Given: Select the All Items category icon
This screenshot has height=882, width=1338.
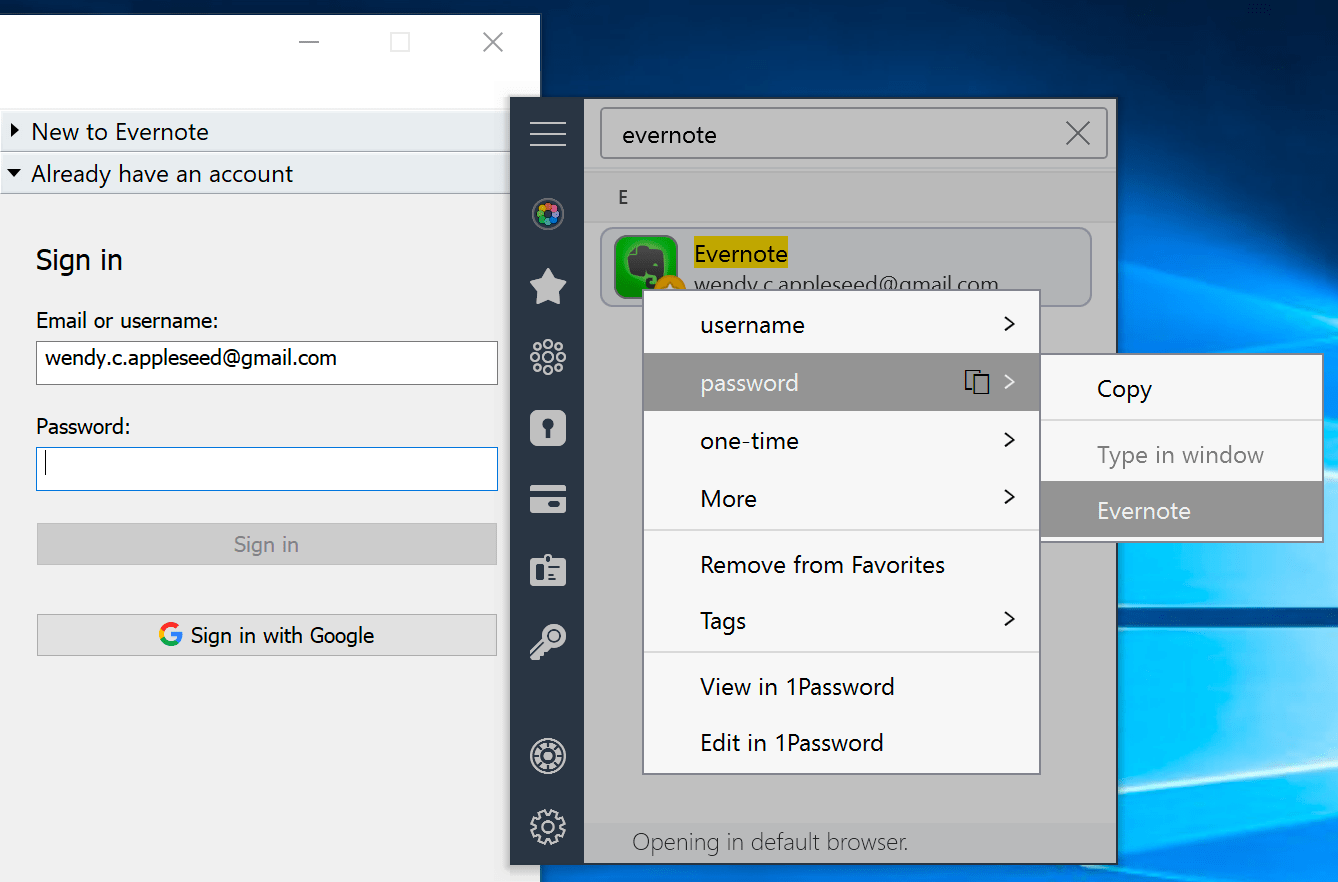Looking at the screenshot, I should (x=547, y=214).
